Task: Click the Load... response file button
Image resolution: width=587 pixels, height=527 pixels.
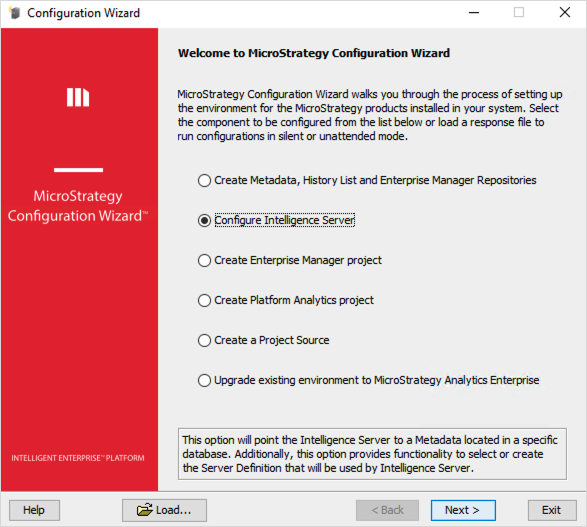Action: click(164, 510)
